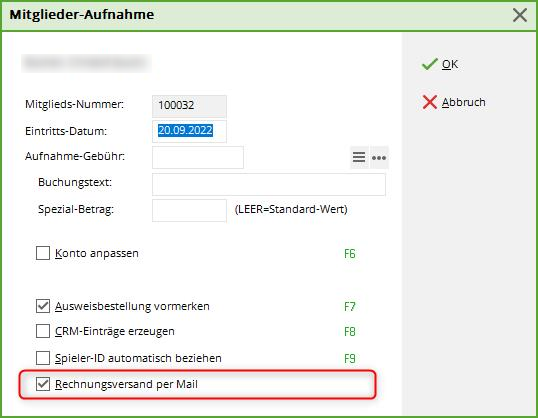Cancel using the red X Abbruch
This screenshot has height=418, width=538.
(454, 102)
